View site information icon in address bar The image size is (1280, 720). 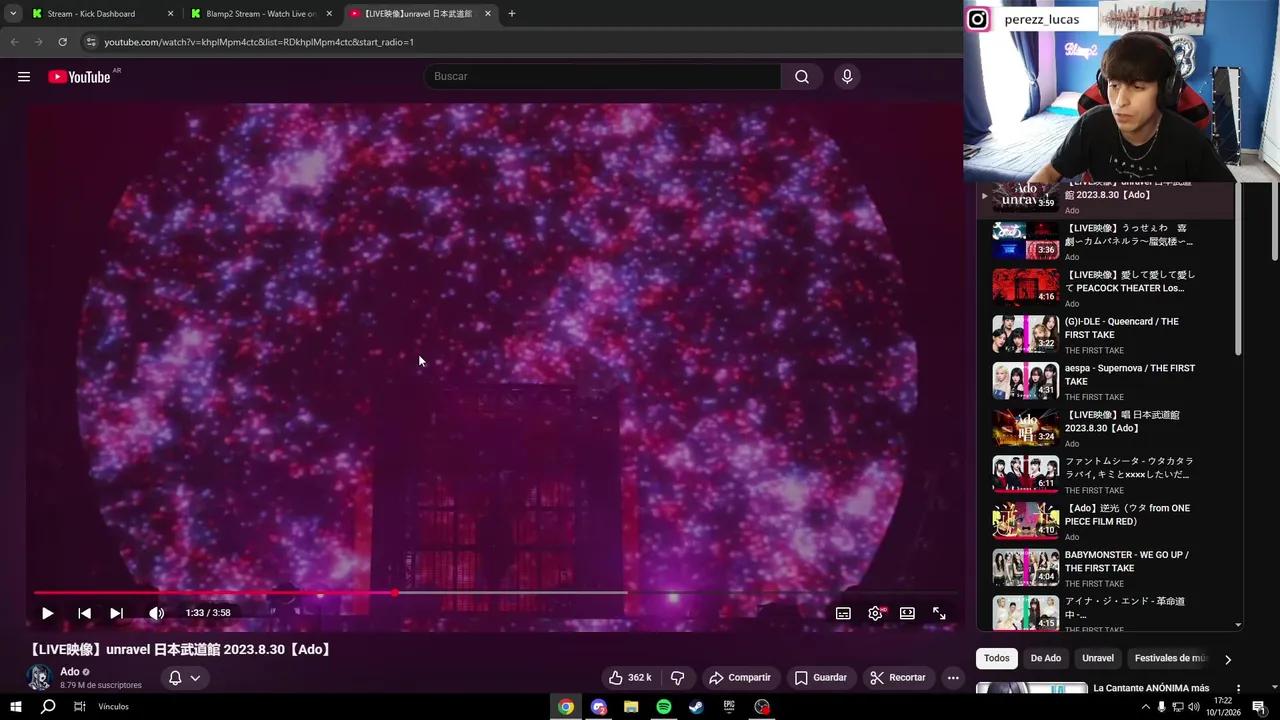[x=90, y=42]
